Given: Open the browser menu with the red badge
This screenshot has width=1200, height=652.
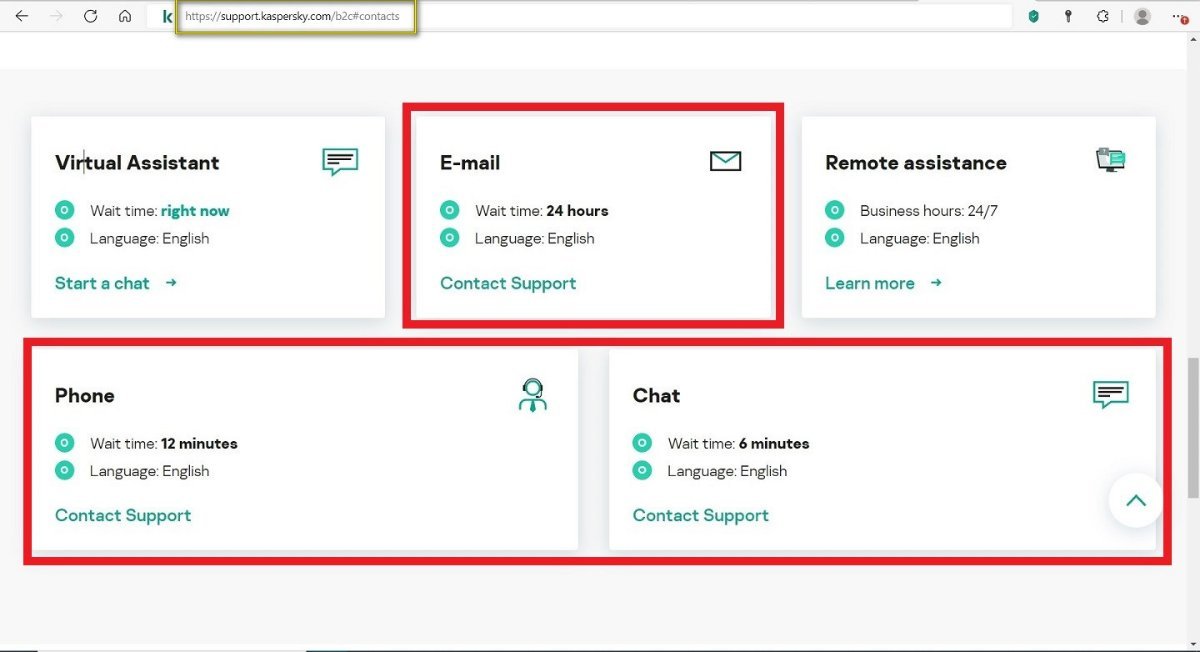Looking at the screenshot, I should point(1181,17).
